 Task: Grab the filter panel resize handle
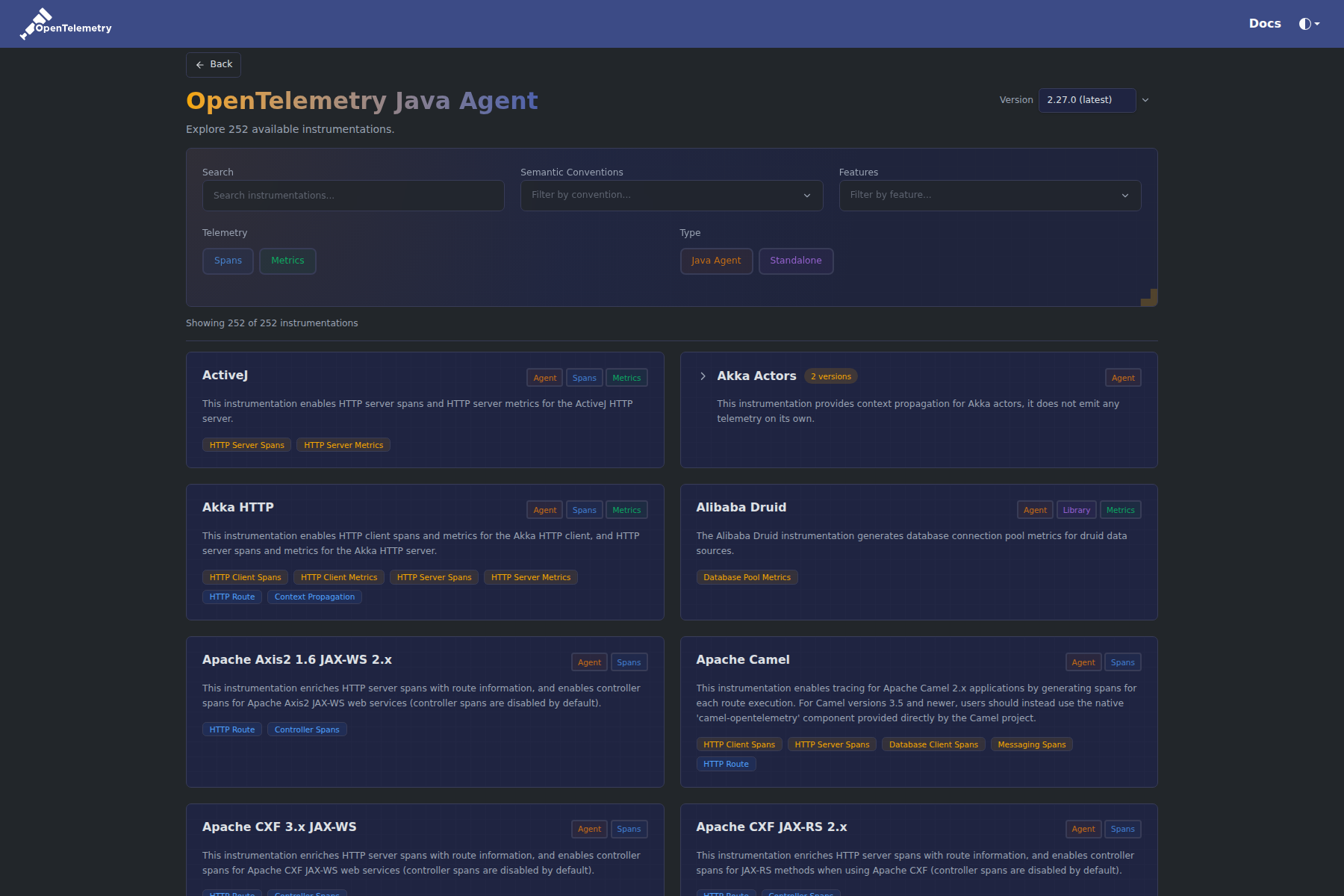(x=1150, y=298)
